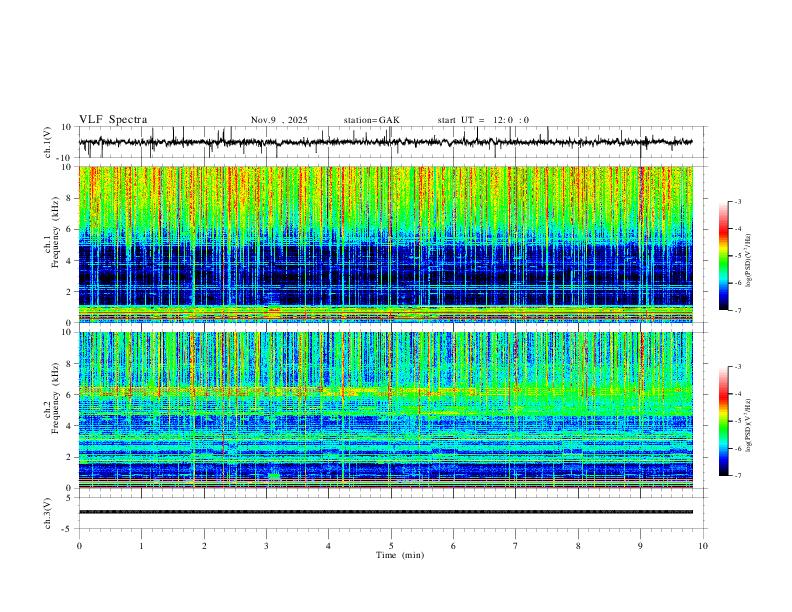Screen dimensions: 792x612
Task: Select the "-7" tick of ch.1 color bar
Action: pyautogui.click(x=737, y=311)
